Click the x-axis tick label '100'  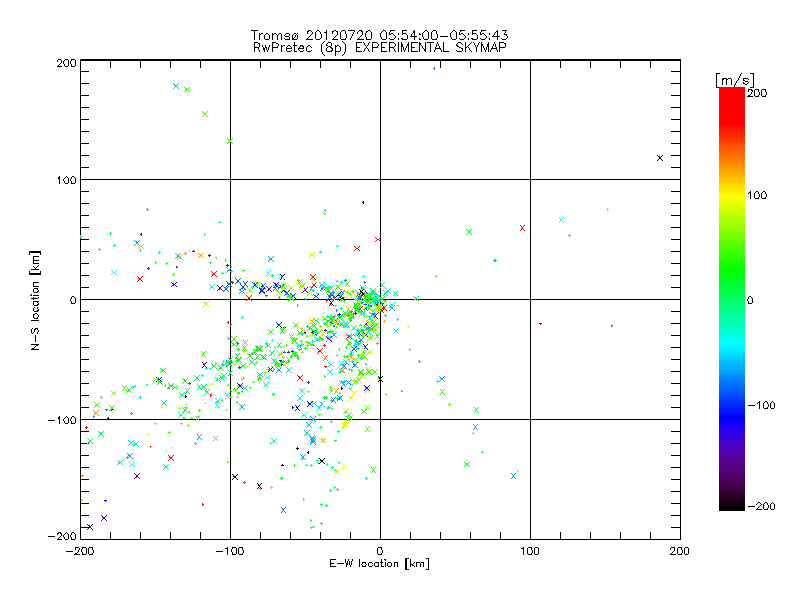pos(530,551)
